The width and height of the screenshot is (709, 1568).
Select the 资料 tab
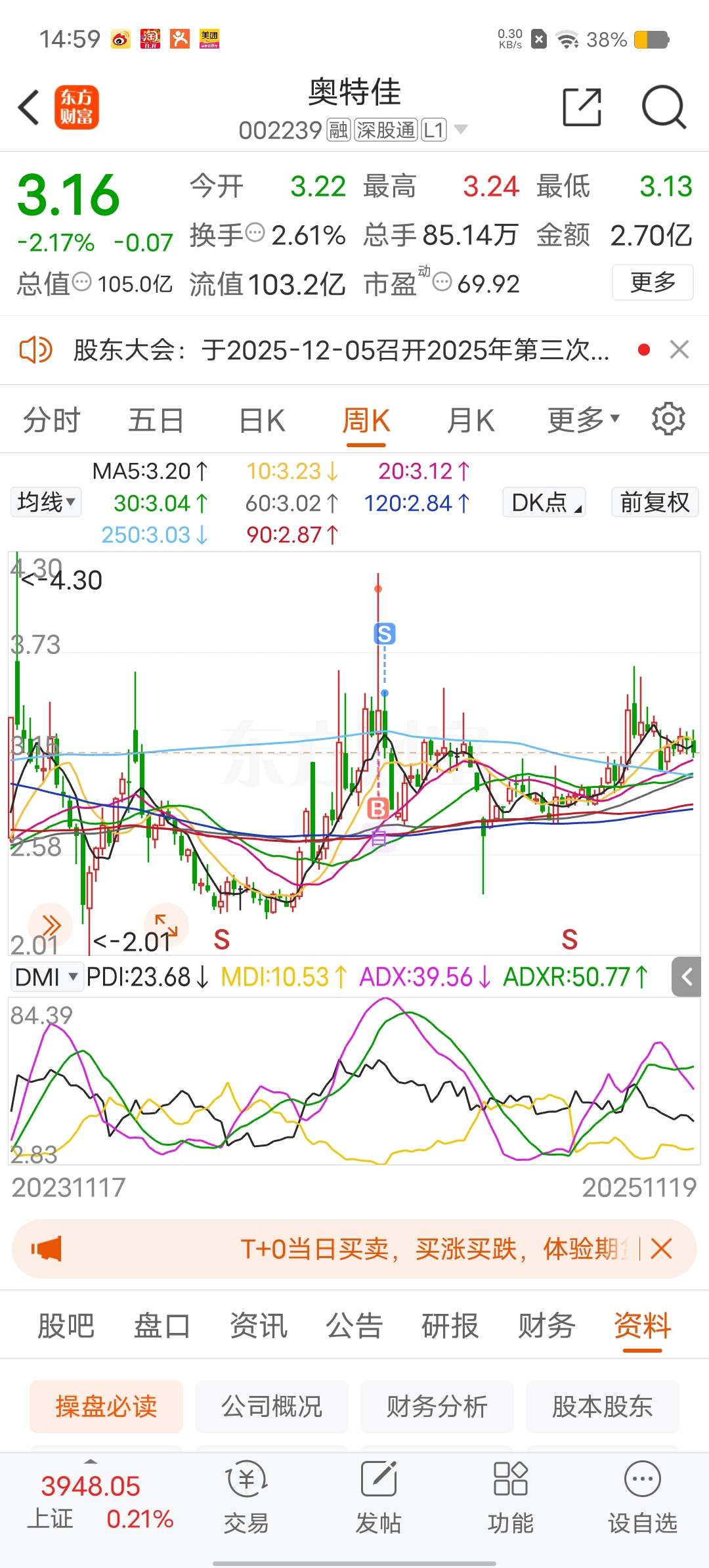(642, 1326)
